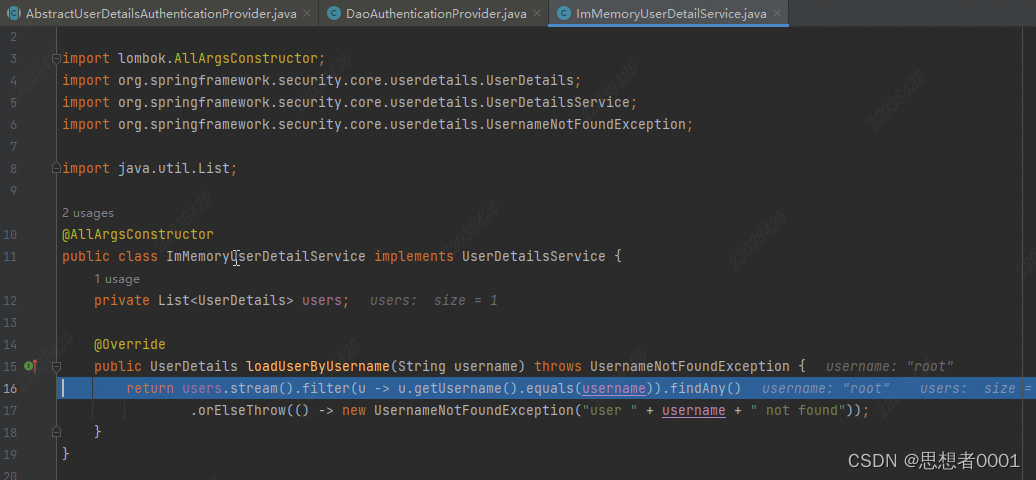Click line number 12 in the gutter
Screen dimensions: 1036x480
[x=10, y=300]
